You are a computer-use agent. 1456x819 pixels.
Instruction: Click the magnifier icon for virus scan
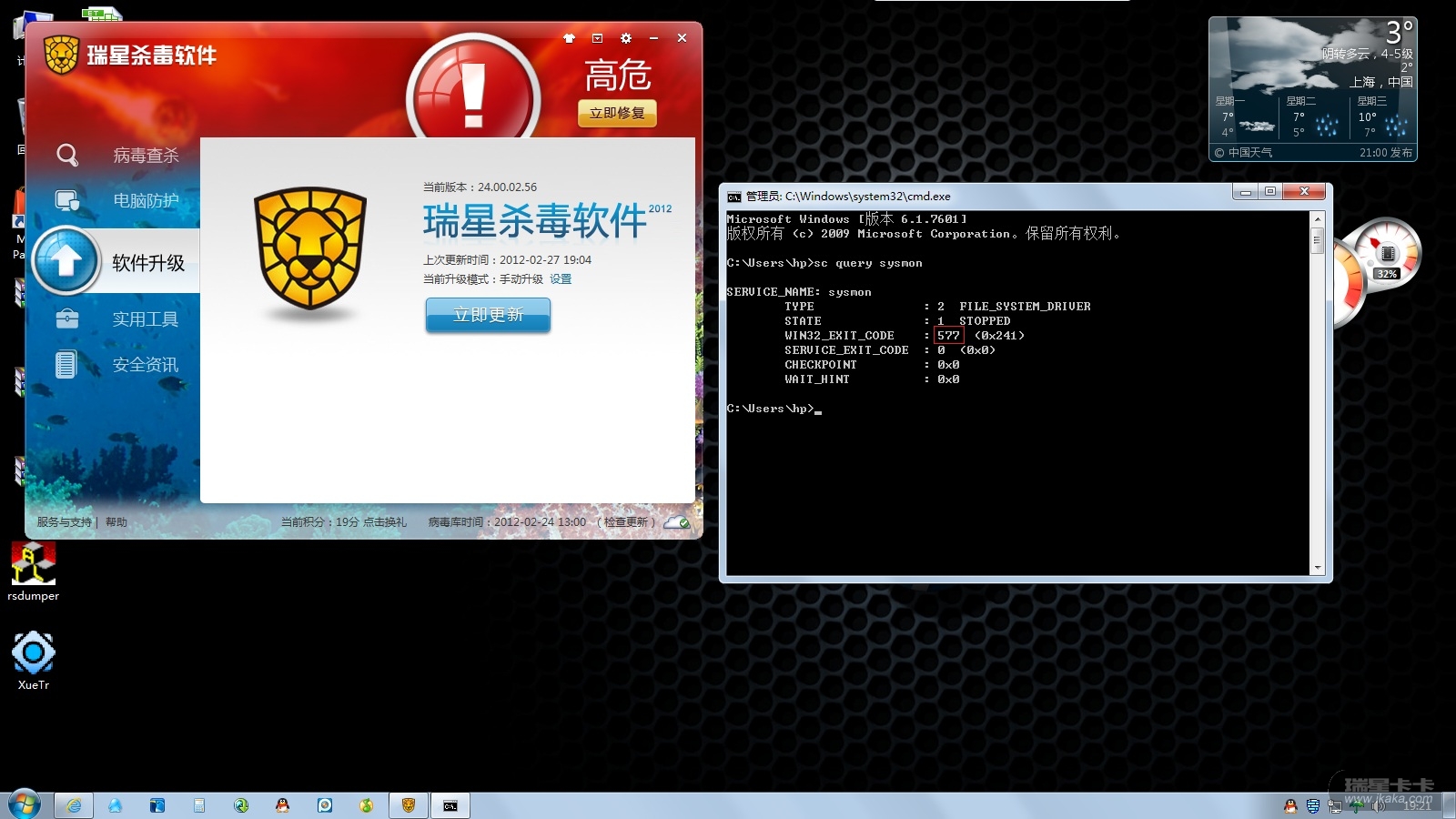[x=67, y=156]
